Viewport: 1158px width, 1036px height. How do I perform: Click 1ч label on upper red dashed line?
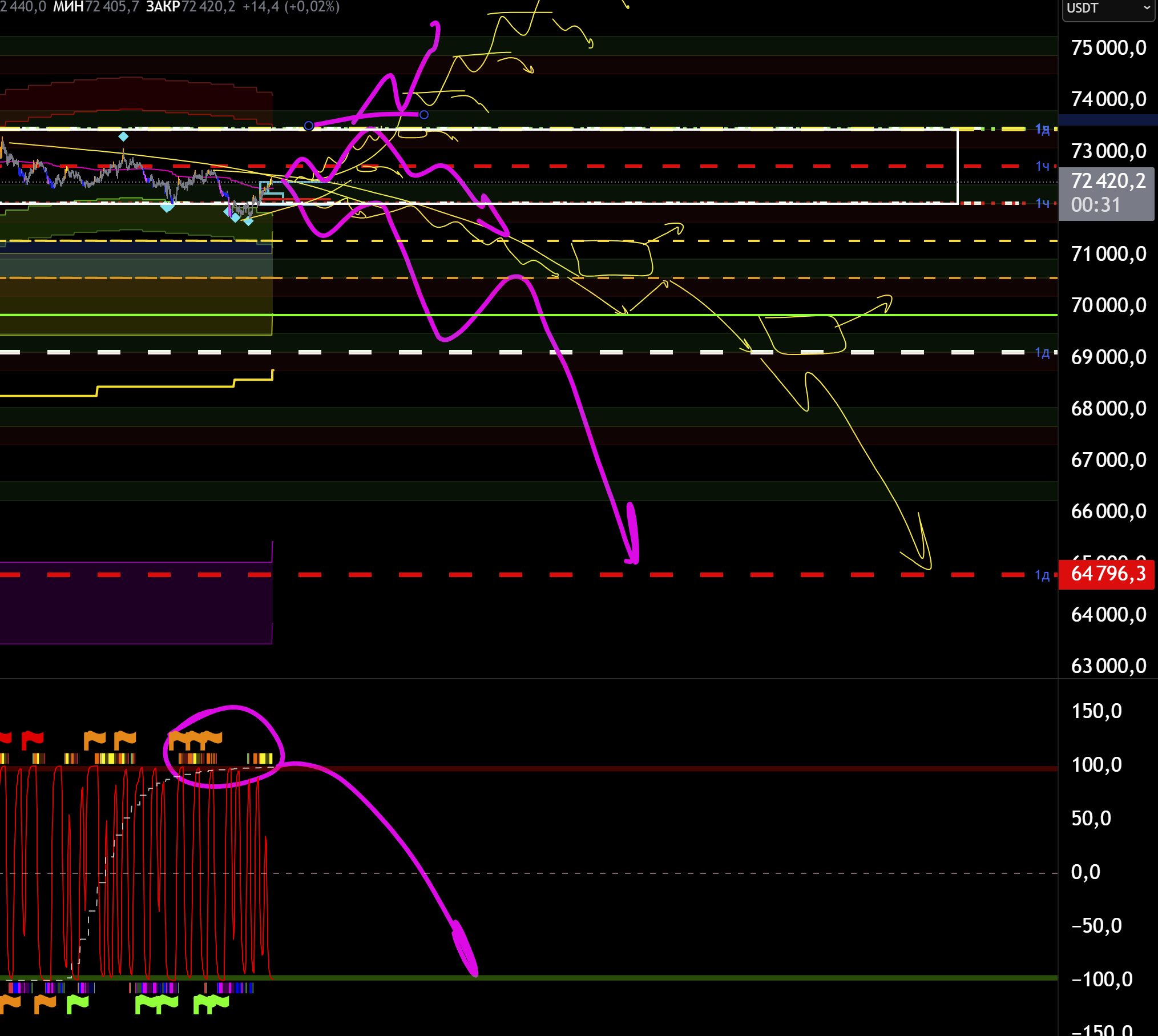click(1042, 166)
